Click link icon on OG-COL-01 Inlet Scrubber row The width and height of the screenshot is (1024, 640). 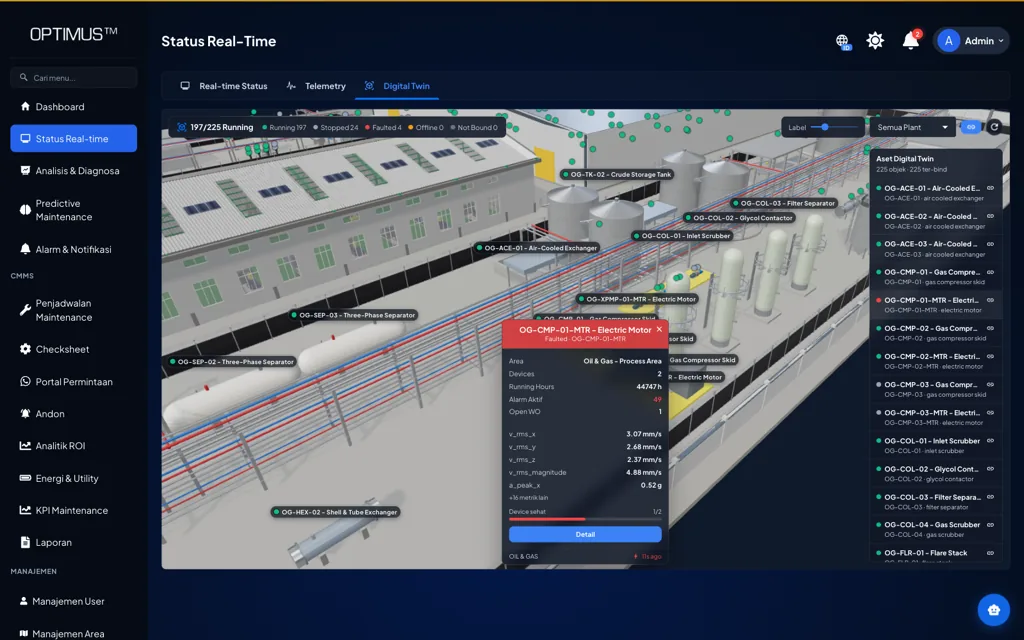click(990, 441)
